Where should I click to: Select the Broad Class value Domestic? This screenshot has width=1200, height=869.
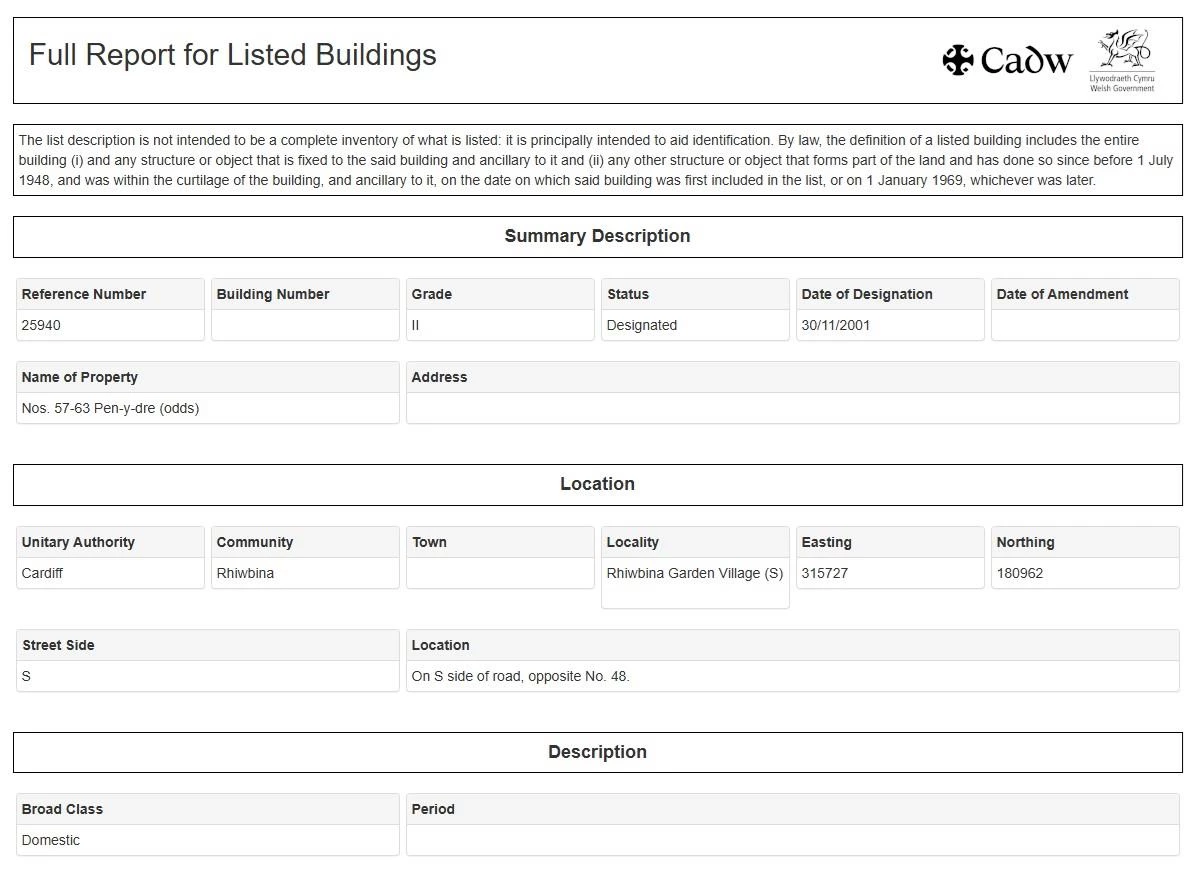(x=51, y=840)
